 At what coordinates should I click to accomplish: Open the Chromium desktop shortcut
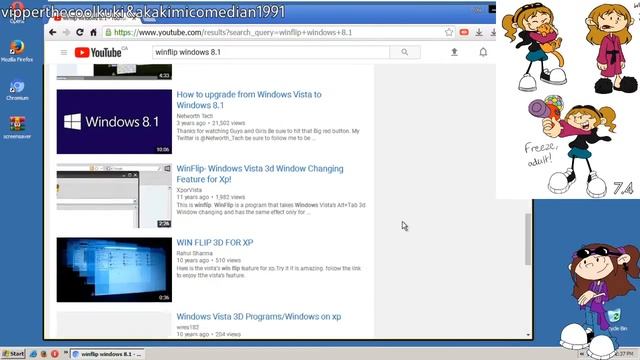coord(17,90)
